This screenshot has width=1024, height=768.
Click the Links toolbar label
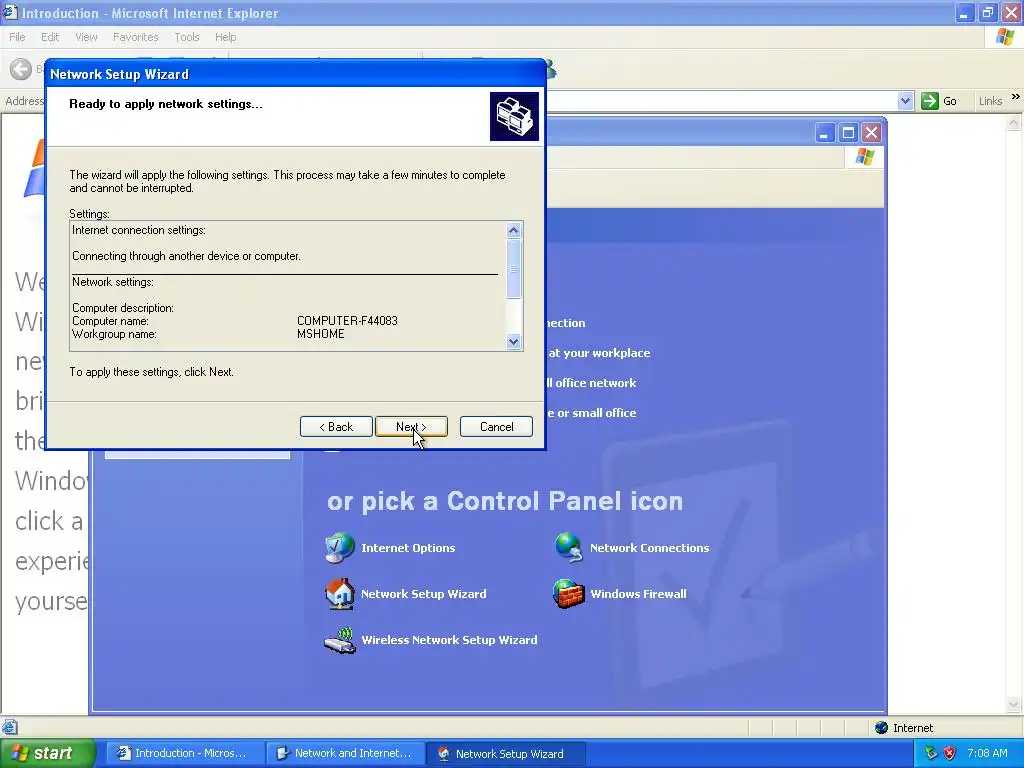click(x=990, y=101)
